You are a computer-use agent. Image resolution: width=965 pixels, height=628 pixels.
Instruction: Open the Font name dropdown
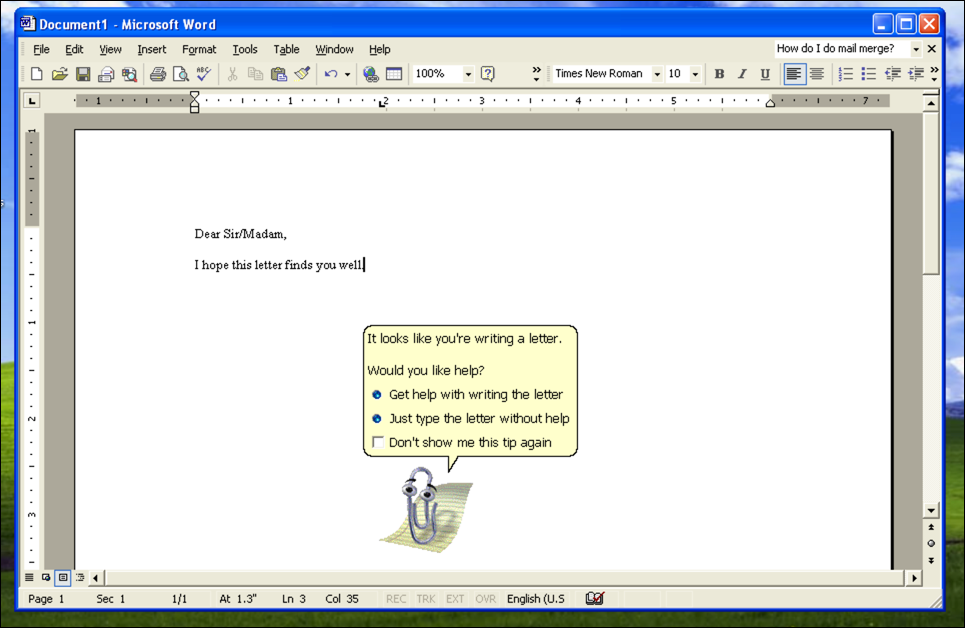click(658, 73)
